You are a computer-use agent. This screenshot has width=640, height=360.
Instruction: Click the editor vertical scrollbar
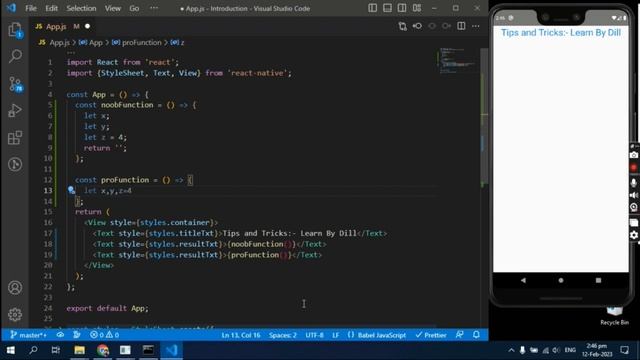tap(484, 116)
